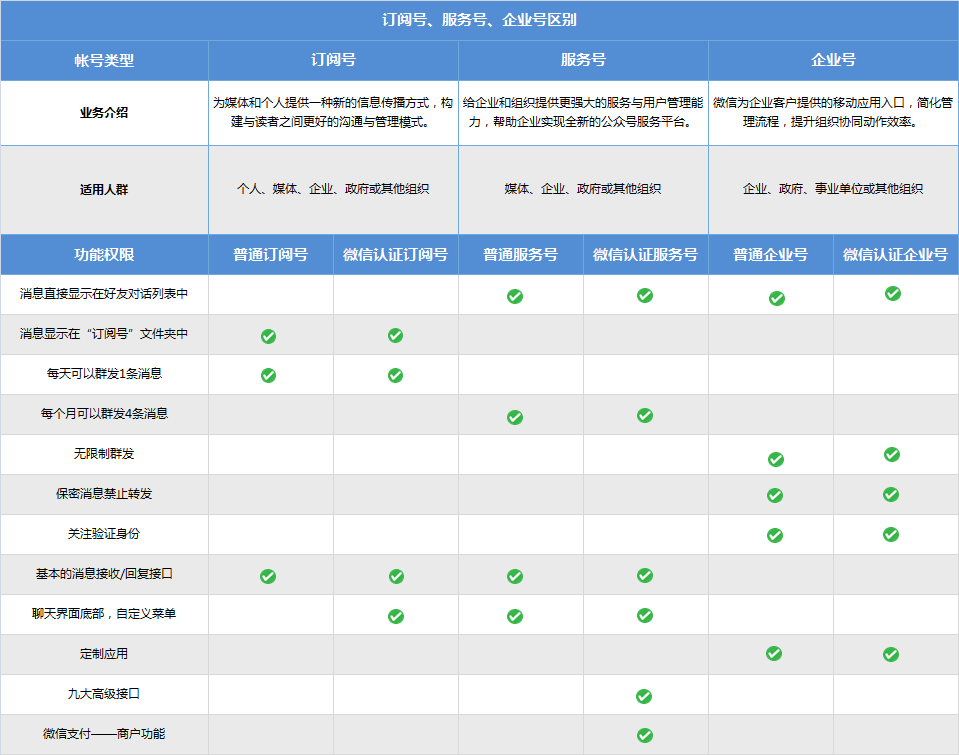The height and width of the screenshot is (755, 959).
Task: Select the 企业号 column header
Action: 833,60
